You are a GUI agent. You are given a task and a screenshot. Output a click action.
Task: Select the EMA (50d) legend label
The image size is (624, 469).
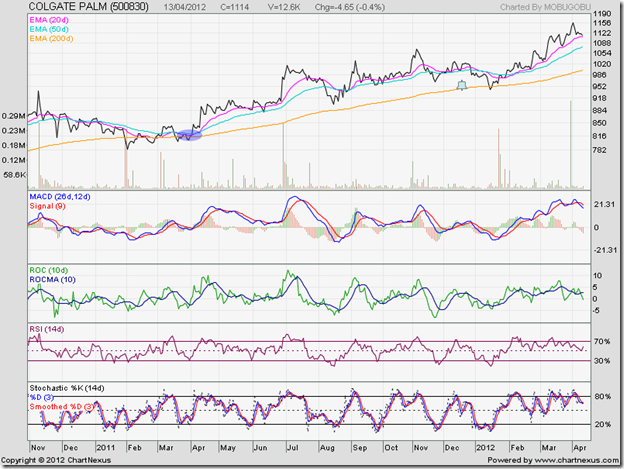[49, 29]
